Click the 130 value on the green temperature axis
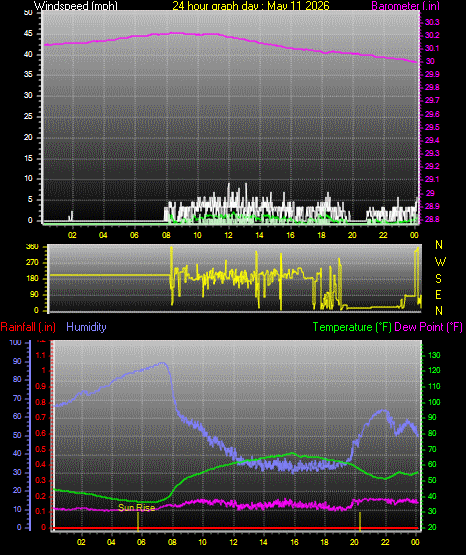466x555 pixels. 434,355
